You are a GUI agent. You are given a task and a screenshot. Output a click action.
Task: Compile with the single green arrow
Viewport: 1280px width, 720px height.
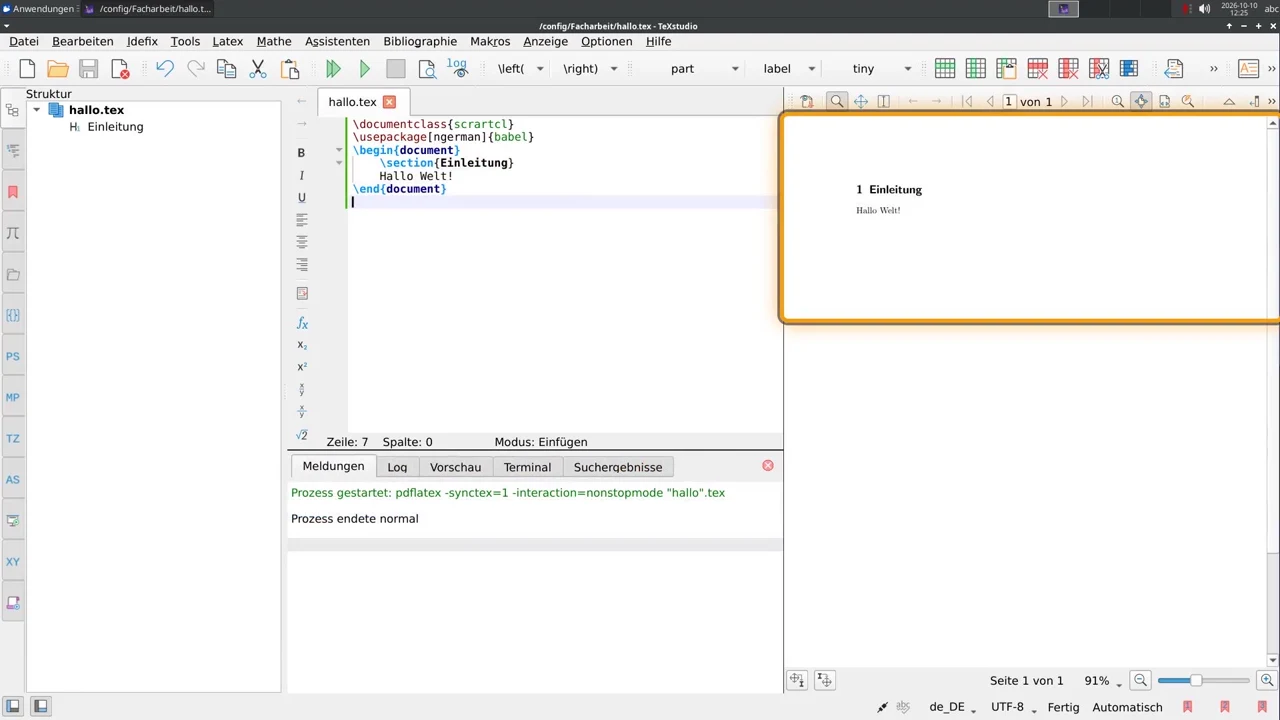365,69
